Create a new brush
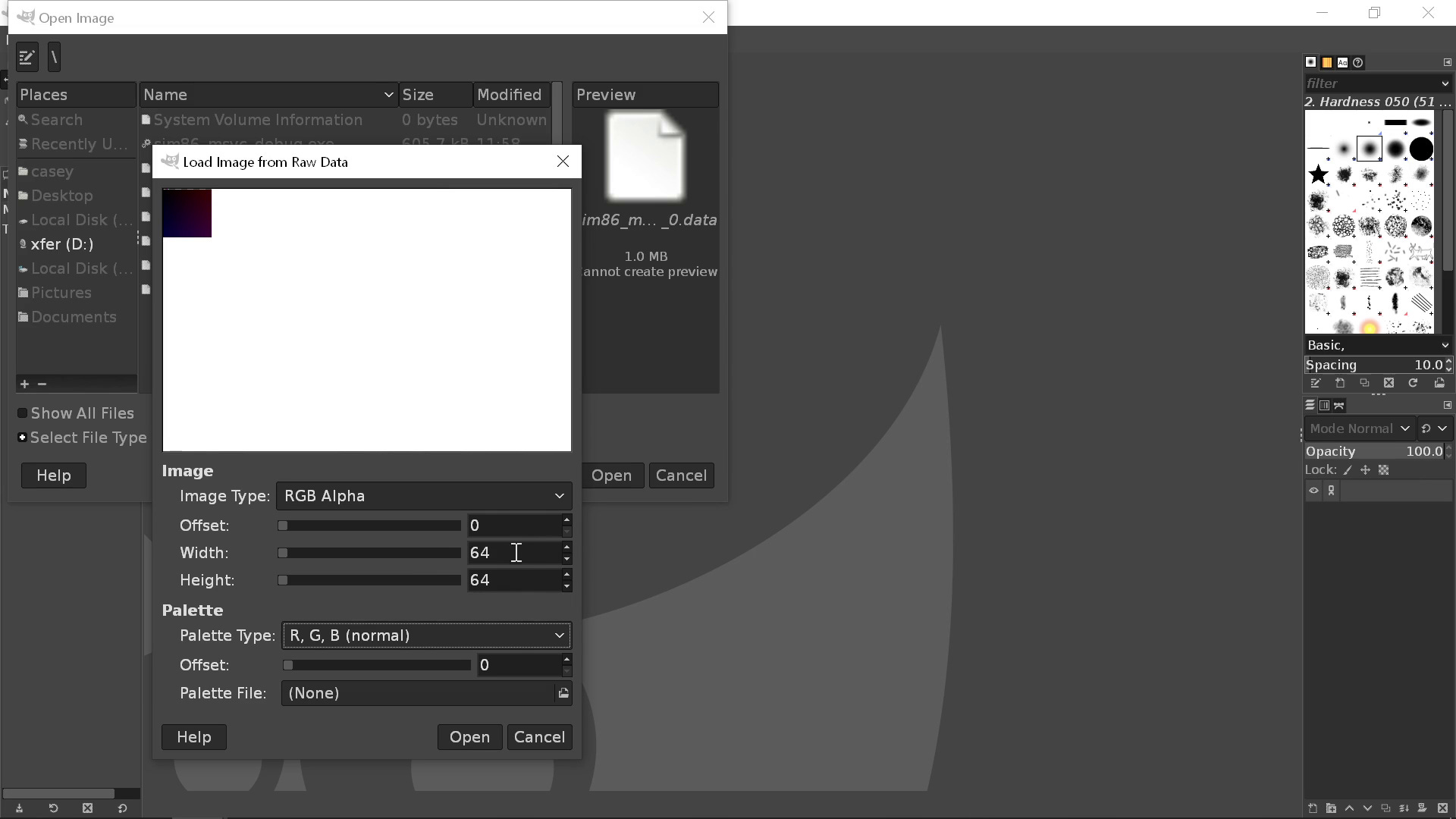 tap(1339, 383)
